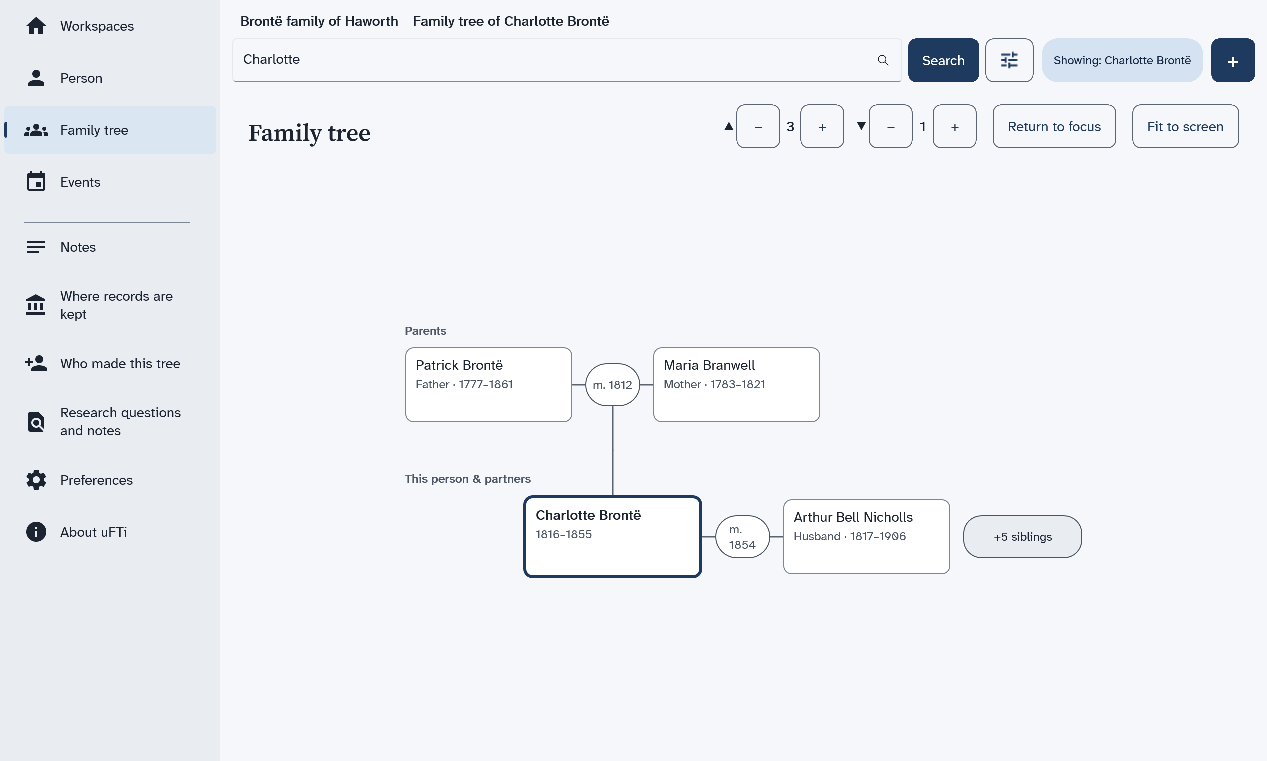Click the Notes lines icon

(x=36, y=247)
